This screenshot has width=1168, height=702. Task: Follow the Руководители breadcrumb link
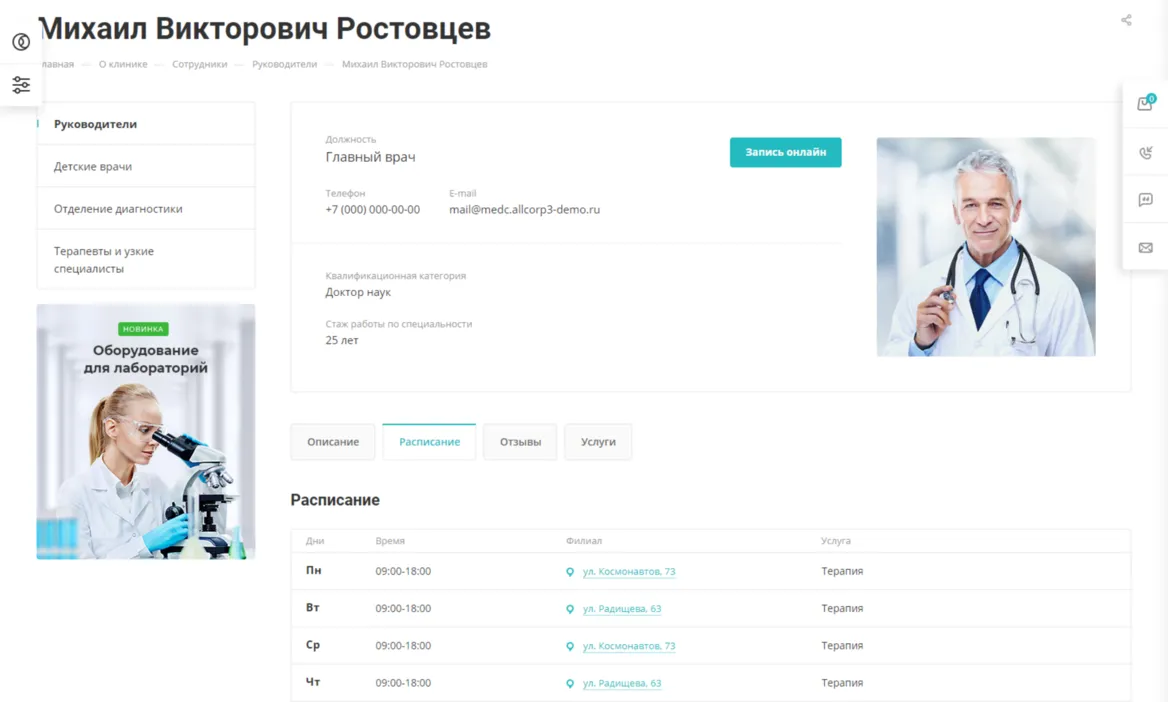(285, 64)
